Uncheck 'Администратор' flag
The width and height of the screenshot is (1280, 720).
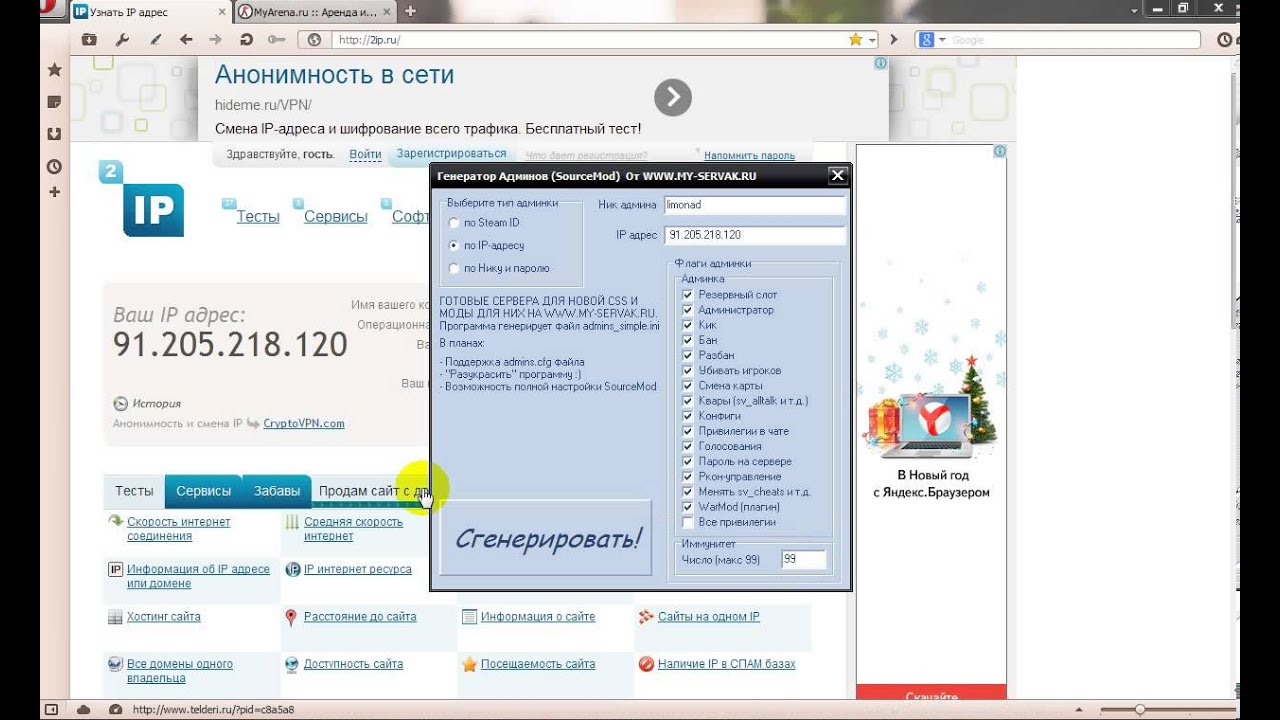[x=687, y=310]
